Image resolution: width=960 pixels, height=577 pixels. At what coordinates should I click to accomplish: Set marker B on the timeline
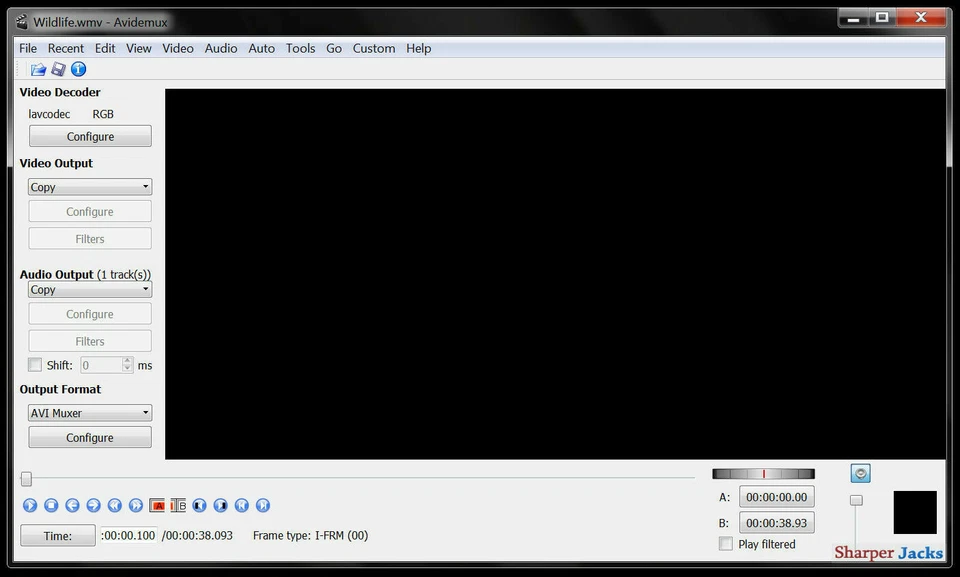(178, 505)
